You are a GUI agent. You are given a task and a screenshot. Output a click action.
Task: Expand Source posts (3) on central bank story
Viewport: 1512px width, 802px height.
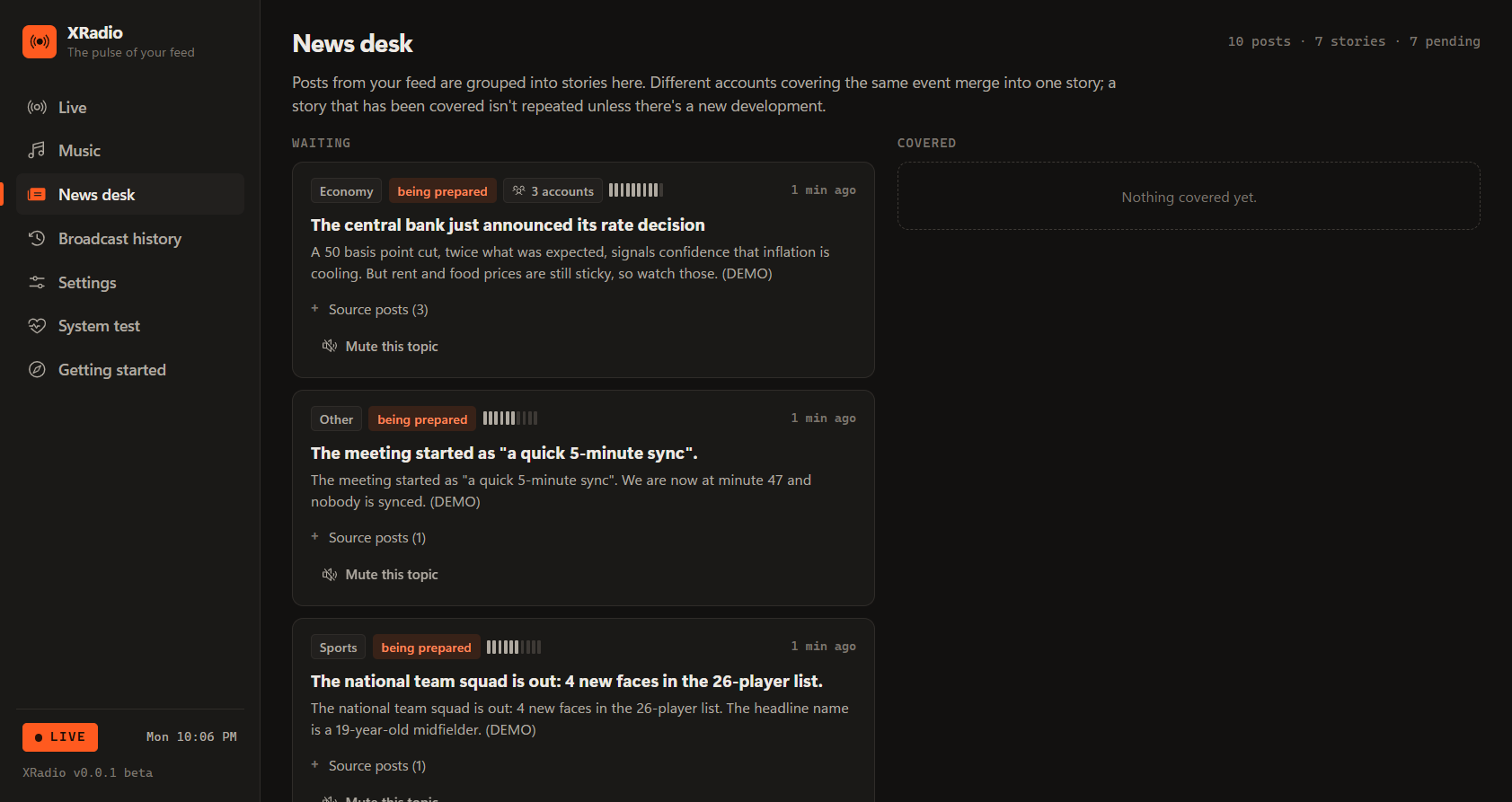(x=370, y=310)
